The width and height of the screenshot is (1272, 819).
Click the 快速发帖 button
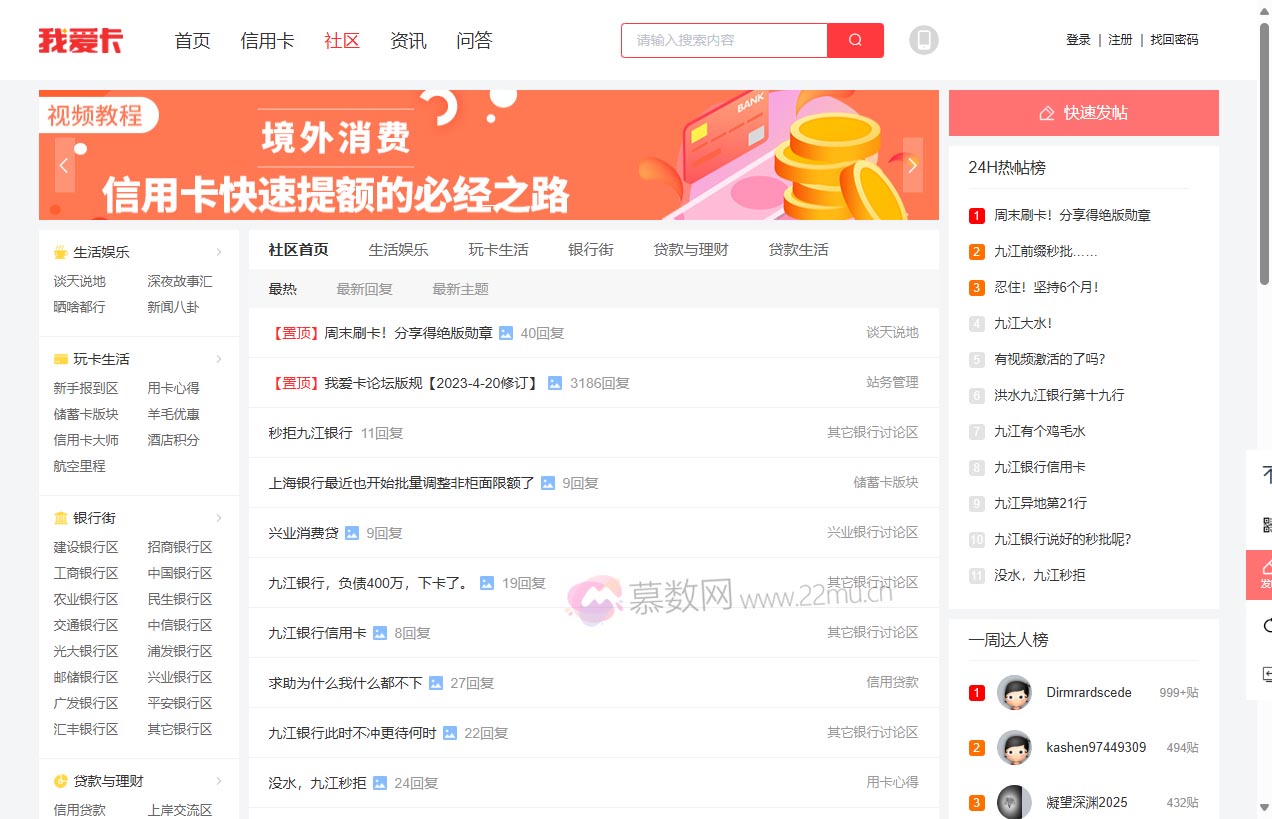click(1083, 112)
